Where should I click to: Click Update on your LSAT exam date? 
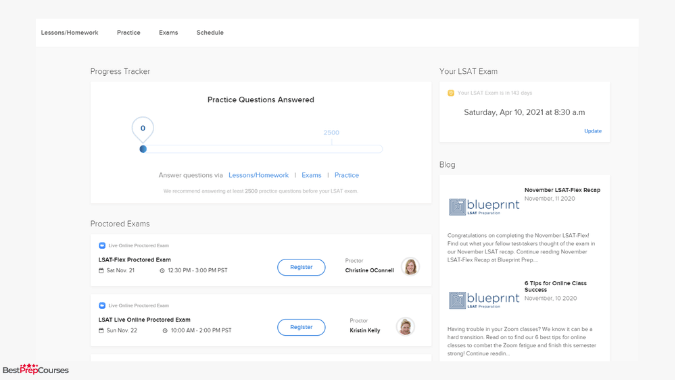[593, 131]
